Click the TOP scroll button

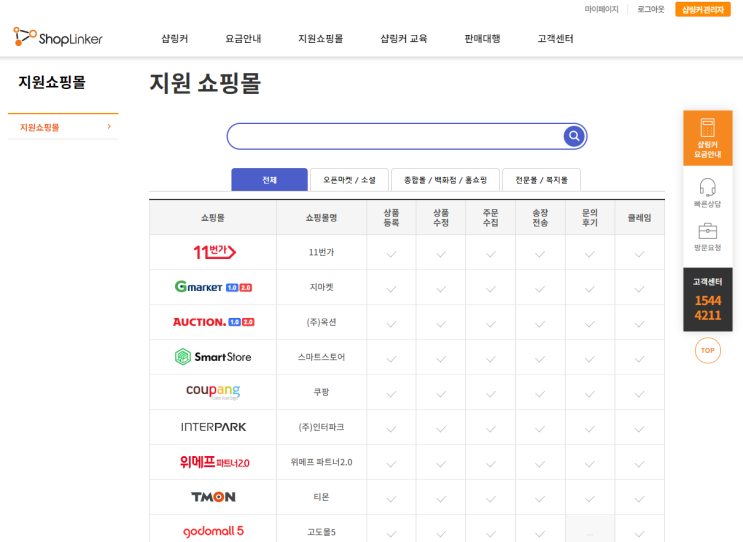707,351
